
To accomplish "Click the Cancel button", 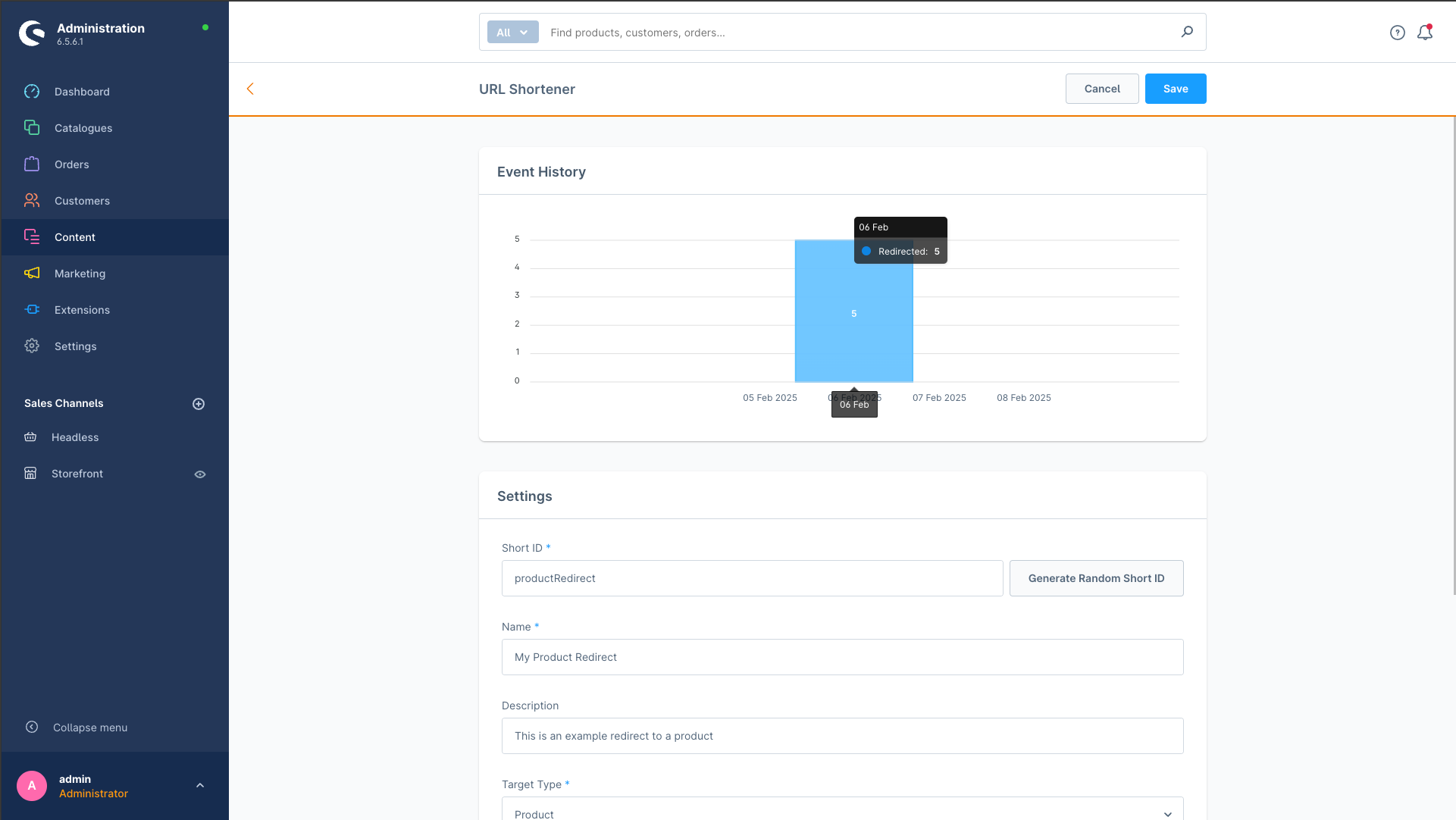I will click(x=1102, y=89).
